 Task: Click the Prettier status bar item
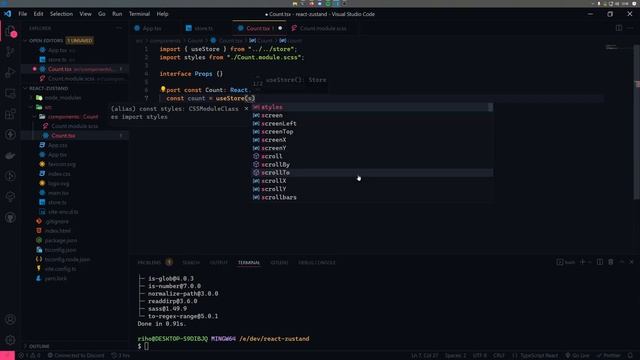[608, 356]
